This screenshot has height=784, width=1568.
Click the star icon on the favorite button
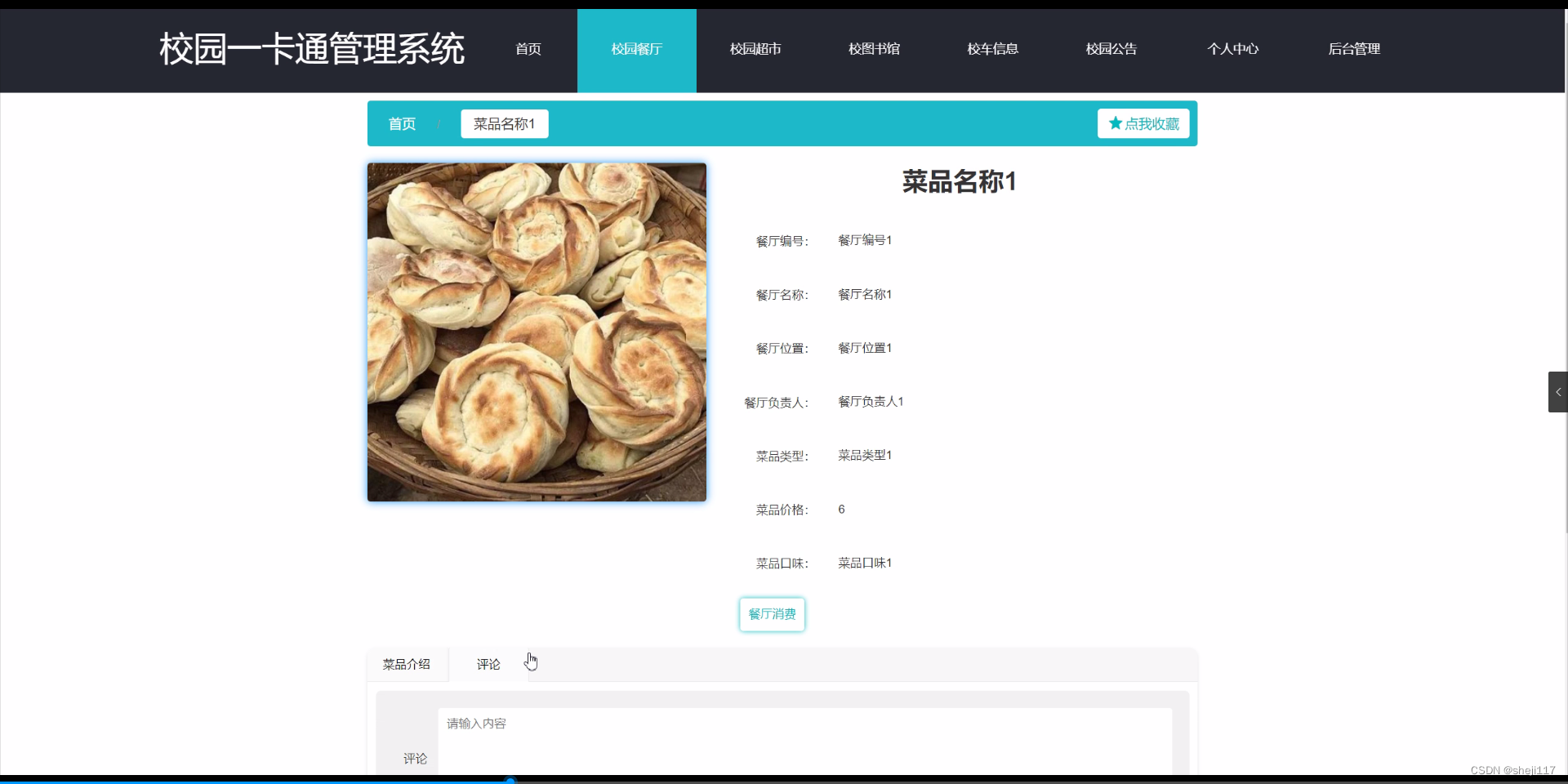1116,123
